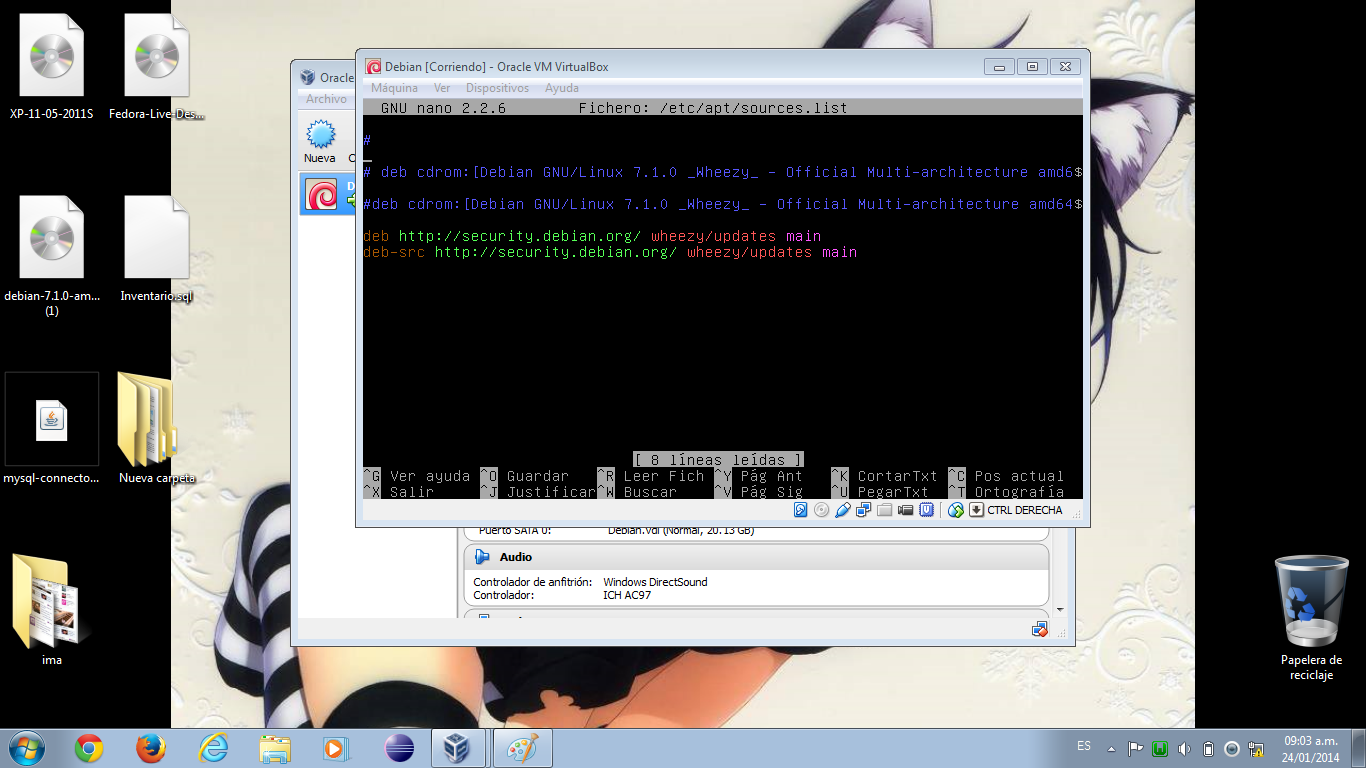The image size is (1366, 768).
Task: Open the Máquina menu
Action: tap(395, 88)
